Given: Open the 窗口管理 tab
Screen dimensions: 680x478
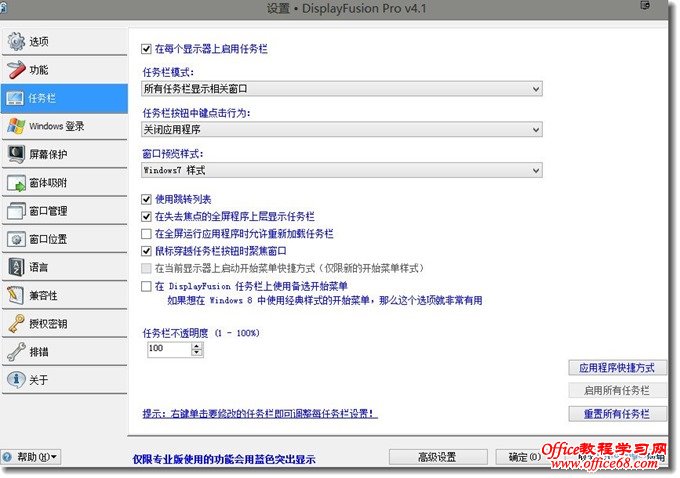Looking at the screenshot, I should point(65,211).
